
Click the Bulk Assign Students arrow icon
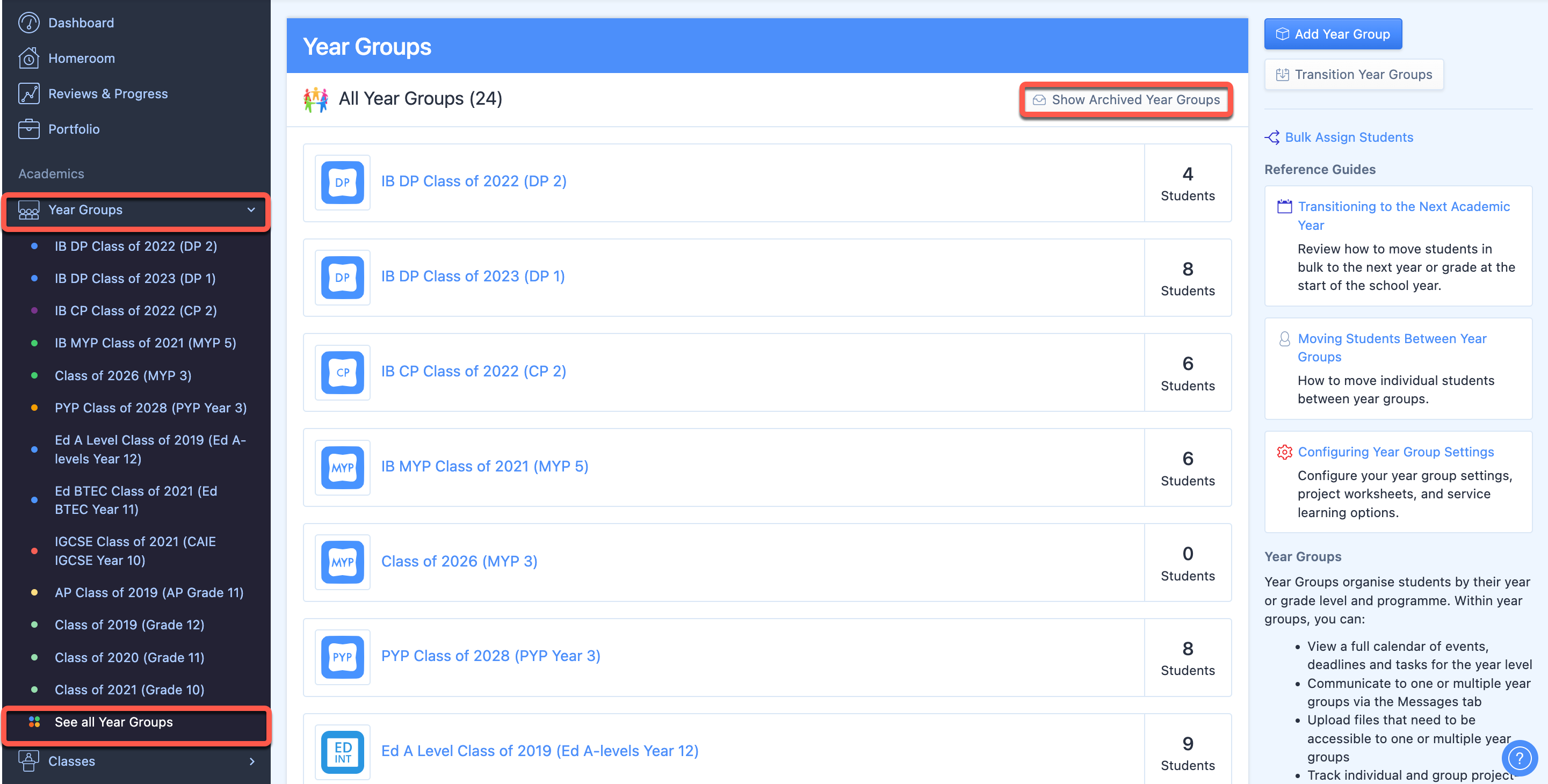(x=1272, y=137)
